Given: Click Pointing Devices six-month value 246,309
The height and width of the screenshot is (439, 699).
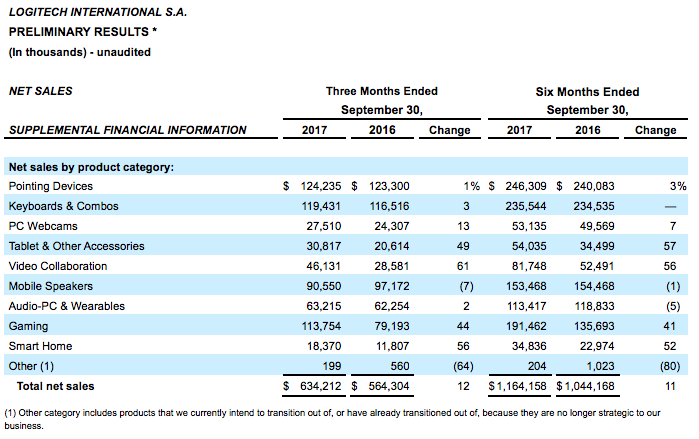Looking at the screenshot, I should (526, 186).
